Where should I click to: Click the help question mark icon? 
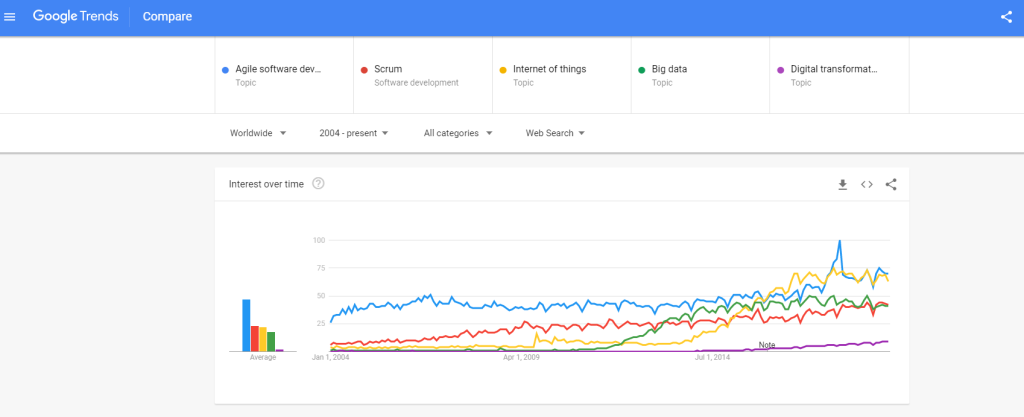tap(318, 184)
